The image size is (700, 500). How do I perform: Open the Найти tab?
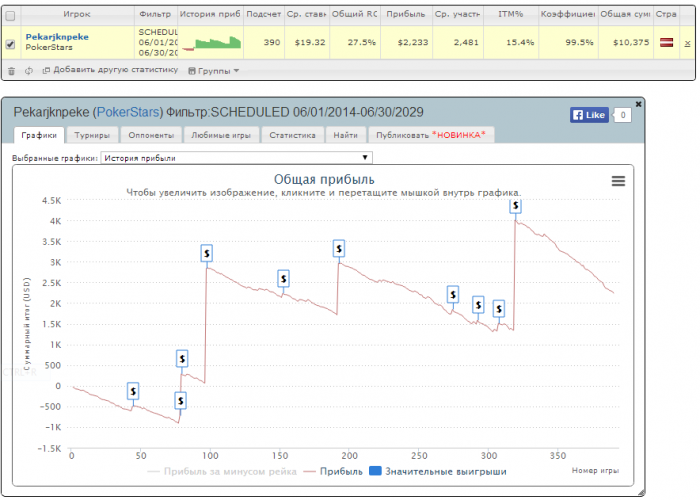pyautogui.click(x=346, y=135)
